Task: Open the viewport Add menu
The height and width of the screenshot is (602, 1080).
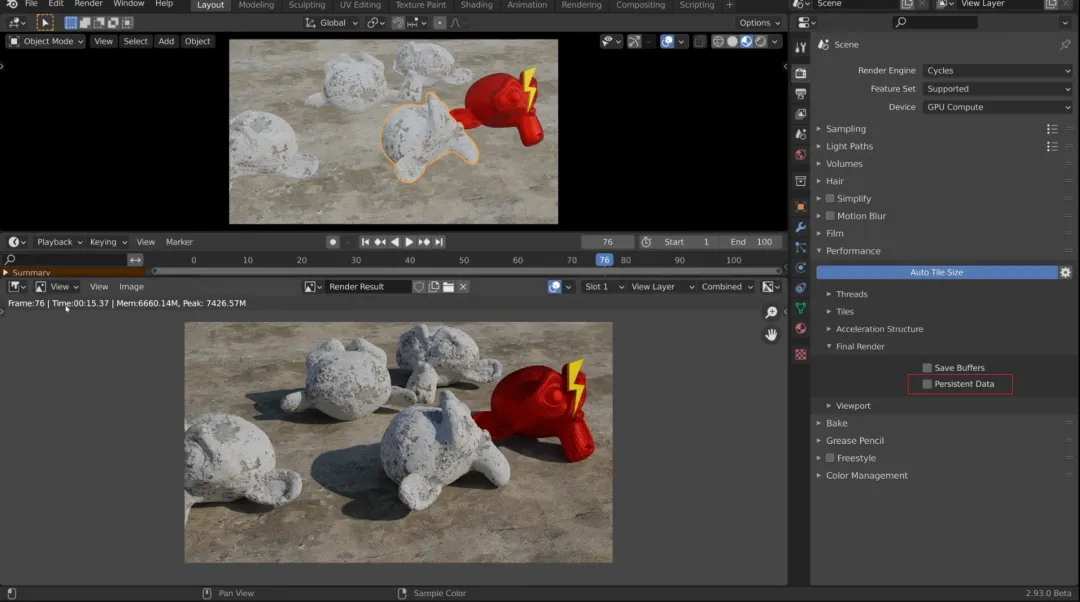Action: click(166, 41)
